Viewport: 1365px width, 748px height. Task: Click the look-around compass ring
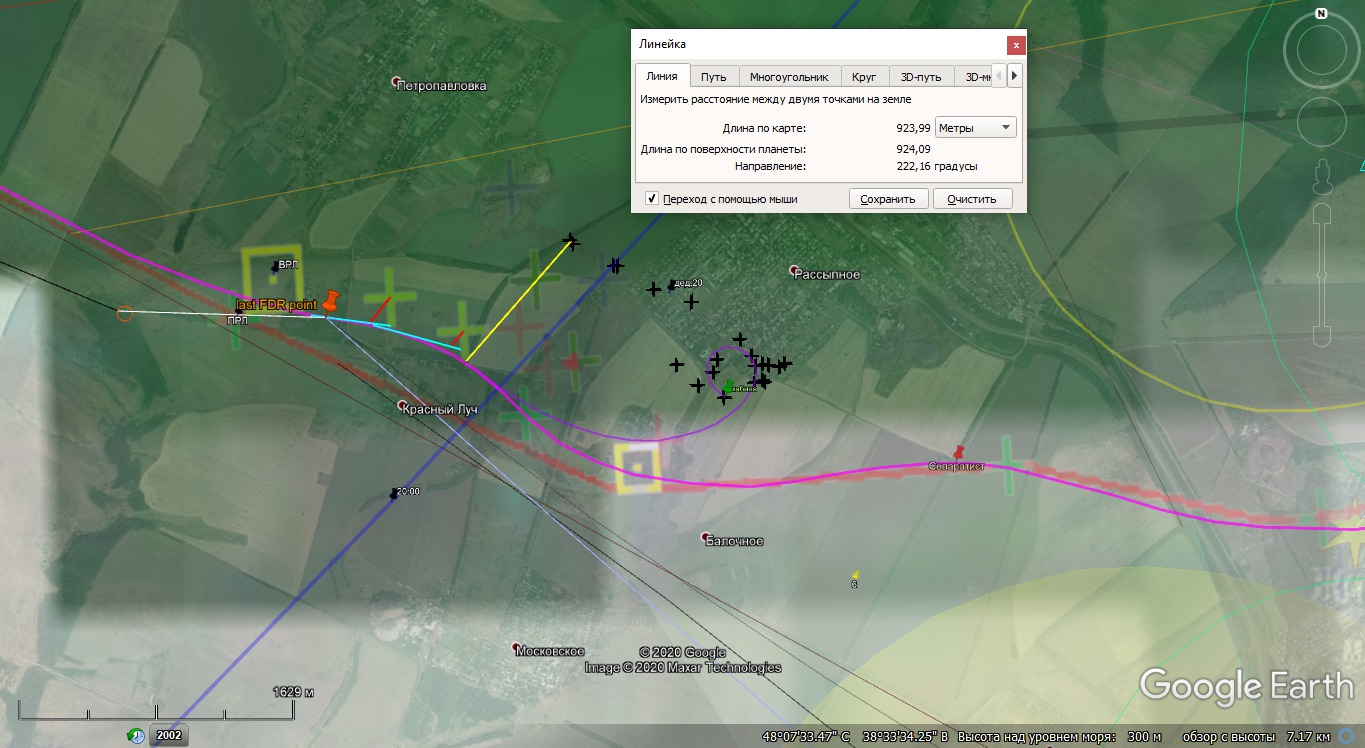click(x=1321, y=50)
